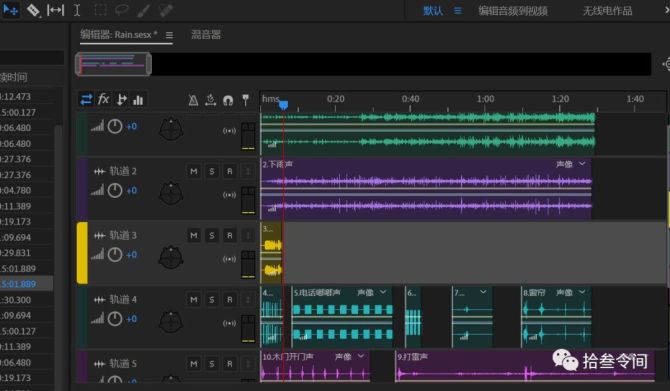
Task: Select the yellow clip 3 on 轨道 3
Action: [x=271, y=253]
